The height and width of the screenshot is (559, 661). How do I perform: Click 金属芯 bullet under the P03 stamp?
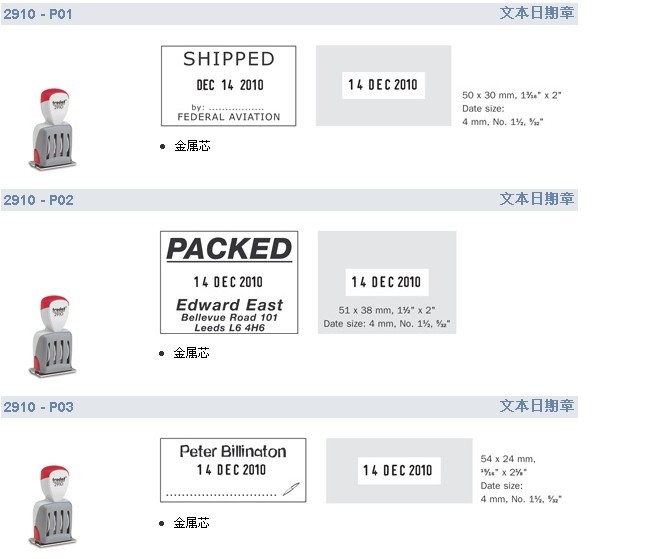tap(191, 523)
